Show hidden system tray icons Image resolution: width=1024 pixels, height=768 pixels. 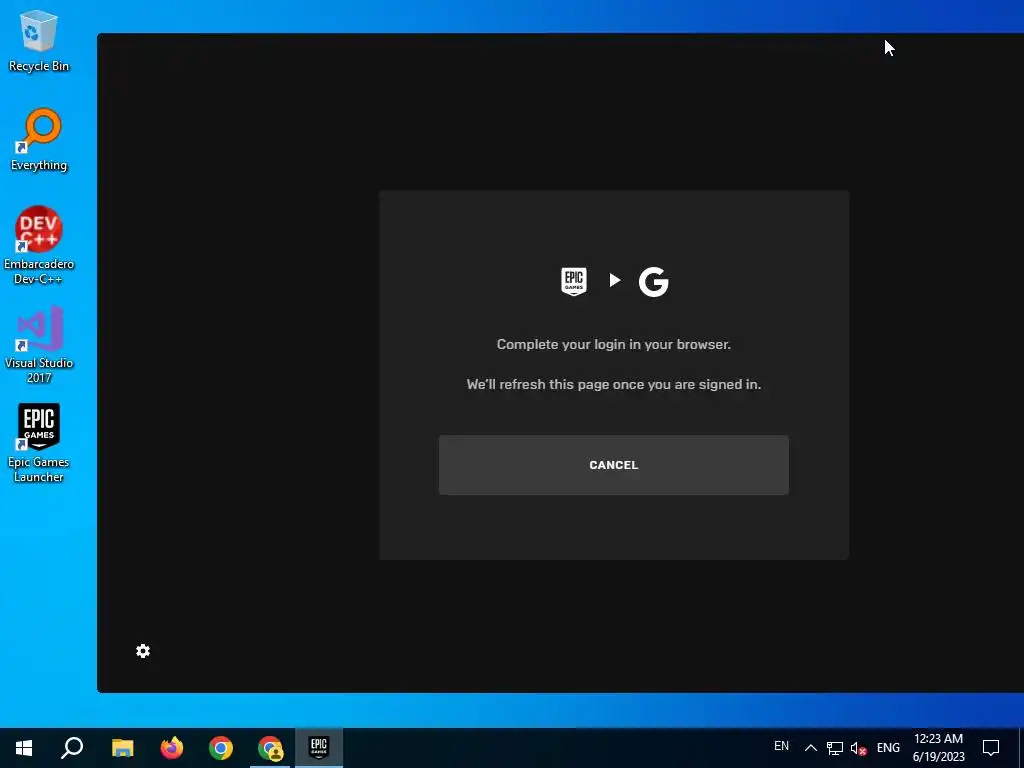pos(810,748)
